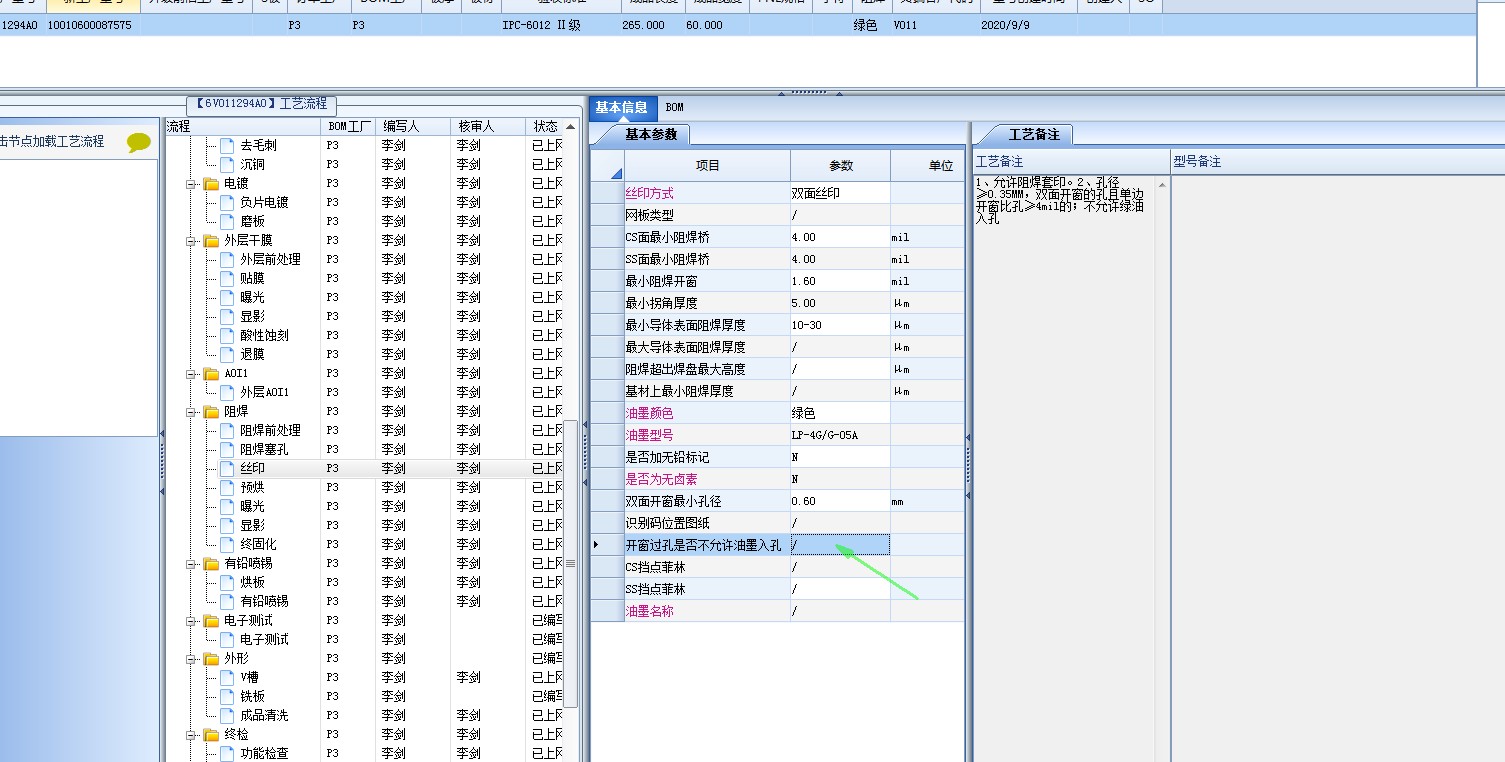Click the 最小阻焊开窗 value 1.60

tap(840, 281)
